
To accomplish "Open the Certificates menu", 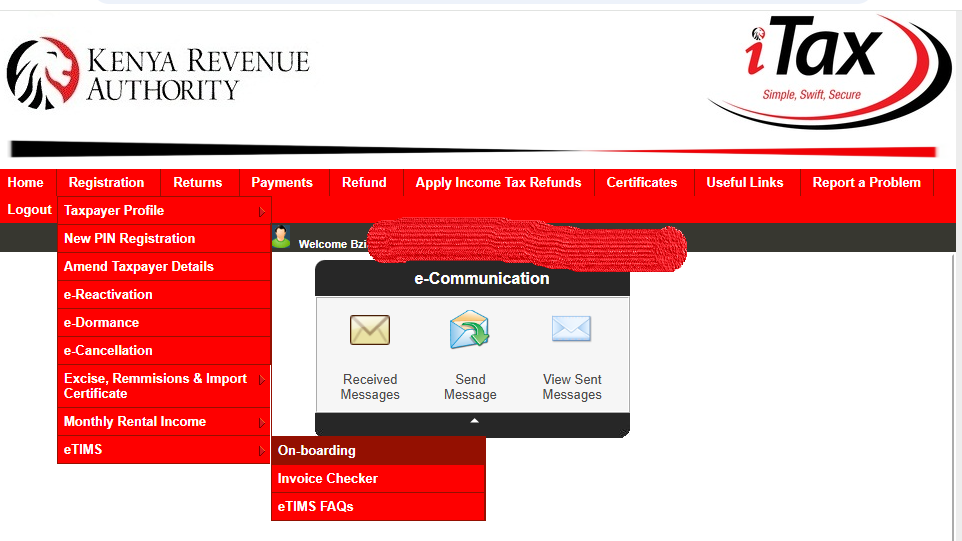I will click(x=642, y=183).
